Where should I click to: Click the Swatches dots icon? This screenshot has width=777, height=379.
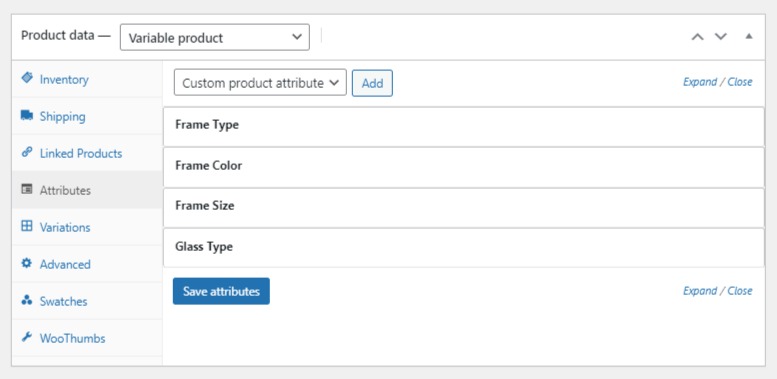pos(27,300)
